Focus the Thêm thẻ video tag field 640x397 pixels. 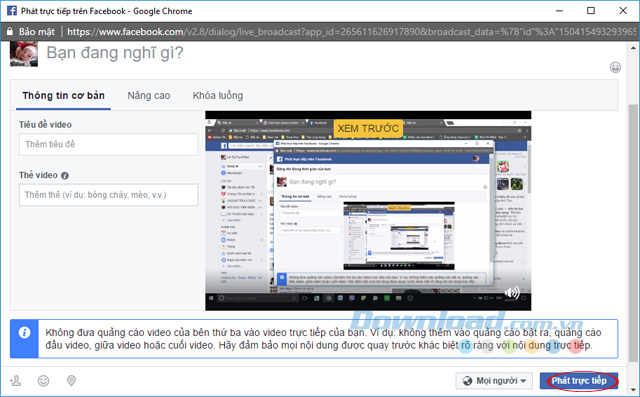(x=109, y=195)
